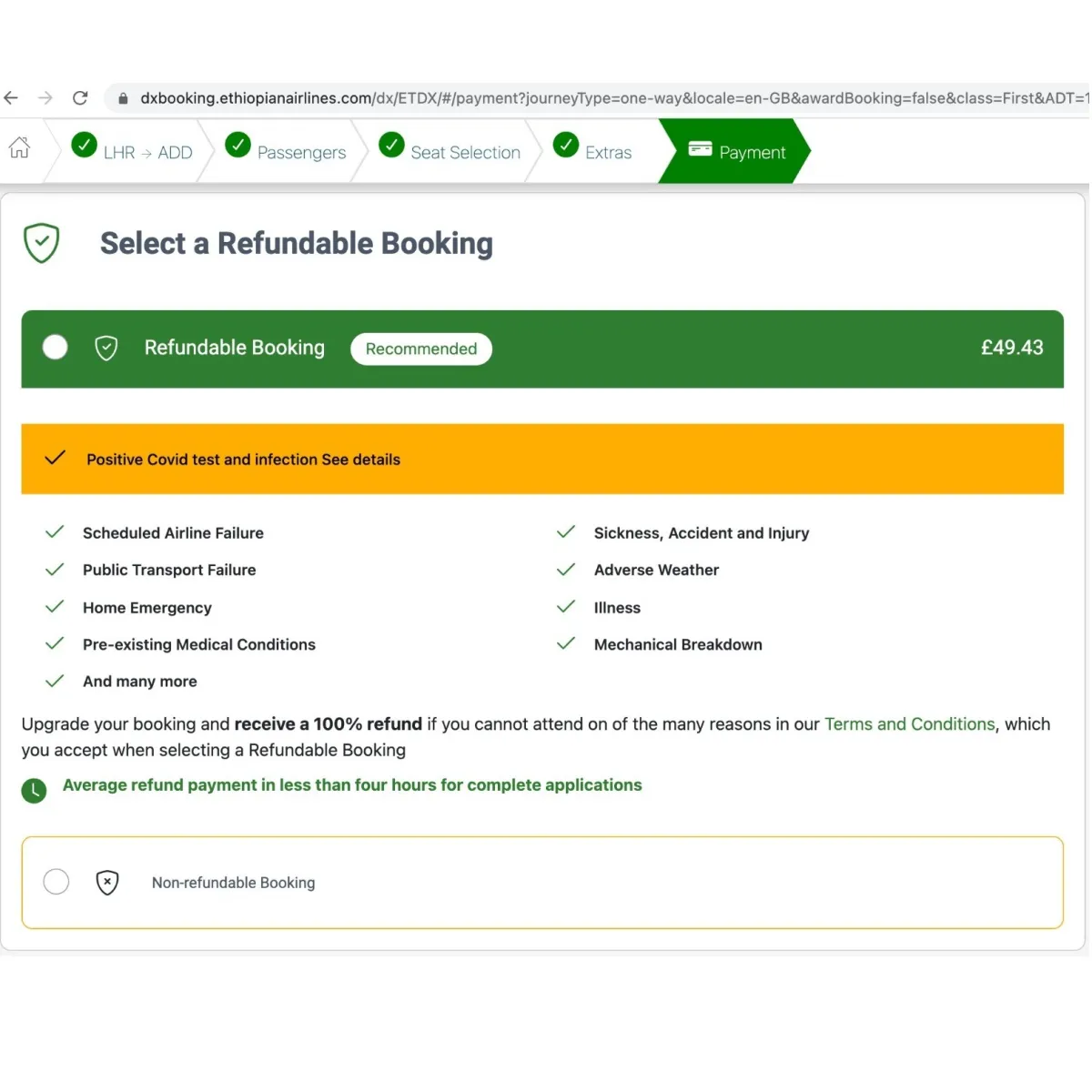
Task: Click the Recommended badge
Action: [x=420, y=349]
